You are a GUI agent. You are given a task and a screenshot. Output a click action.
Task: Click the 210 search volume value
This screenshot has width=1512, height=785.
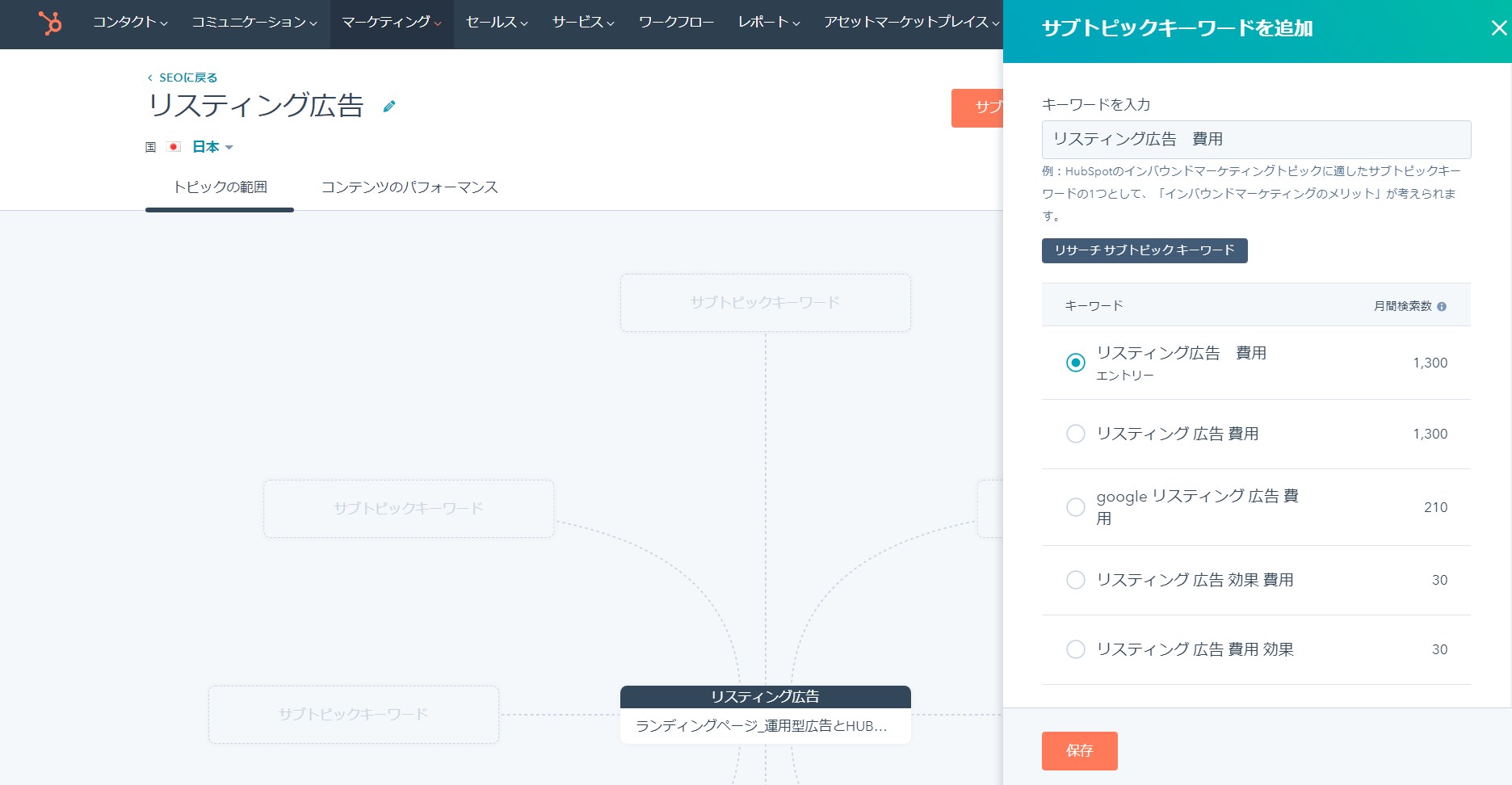pos(1435,507)
